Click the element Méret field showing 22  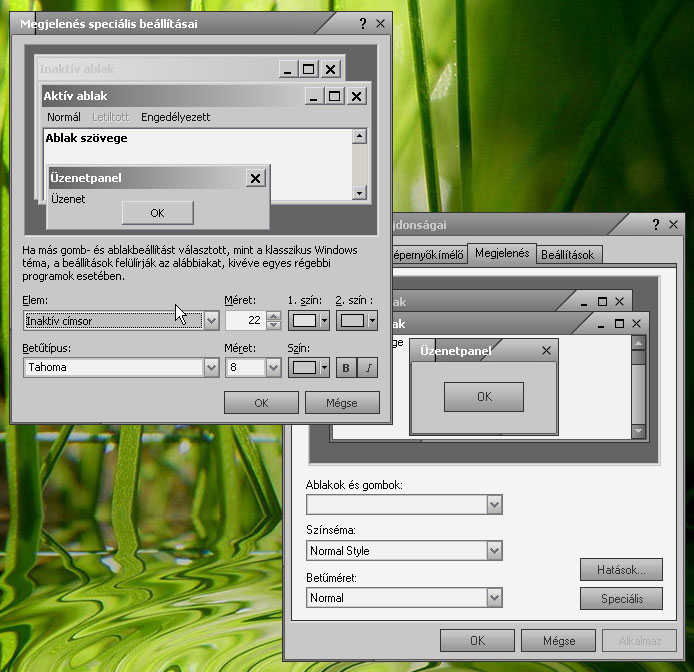point(245,321)
